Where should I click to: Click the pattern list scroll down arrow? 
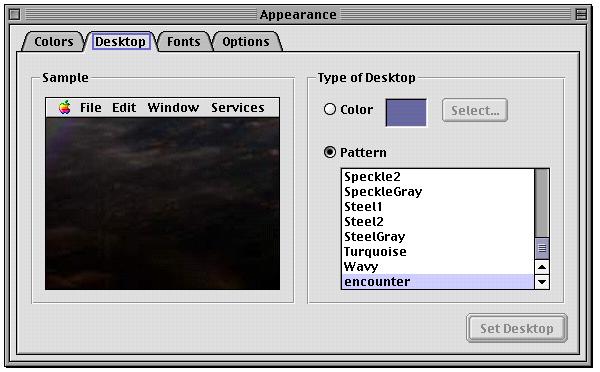coord(542,282)
